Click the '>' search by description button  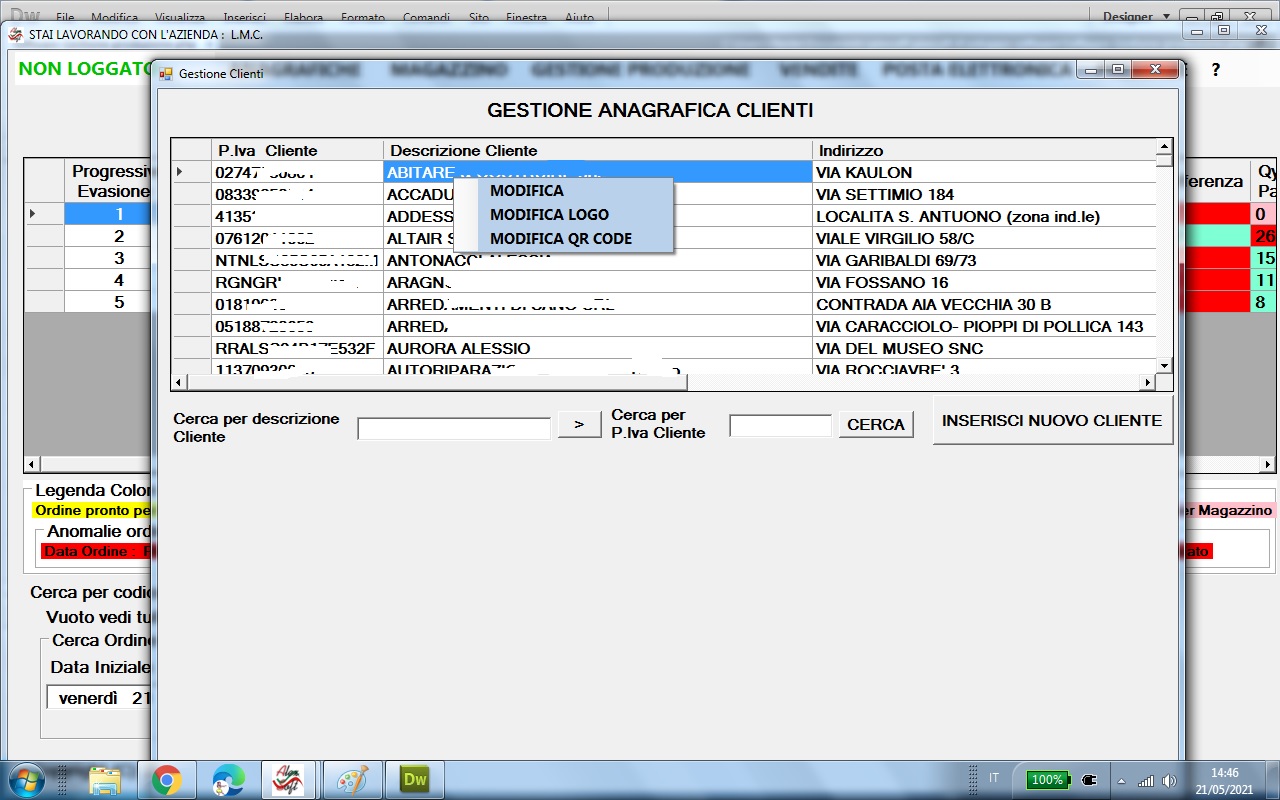[x=579, y=425]
